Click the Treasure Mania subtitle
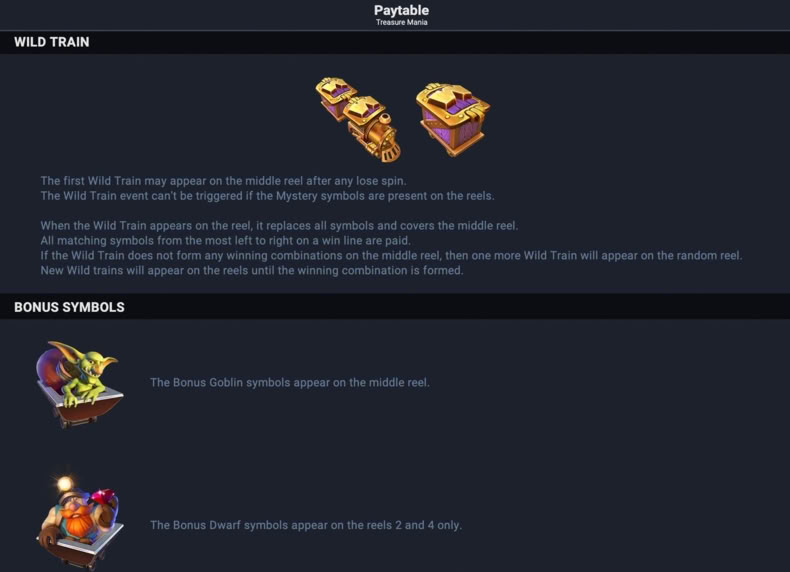The width and height of the screenshot is (790, 572). (x=402, y=22)
